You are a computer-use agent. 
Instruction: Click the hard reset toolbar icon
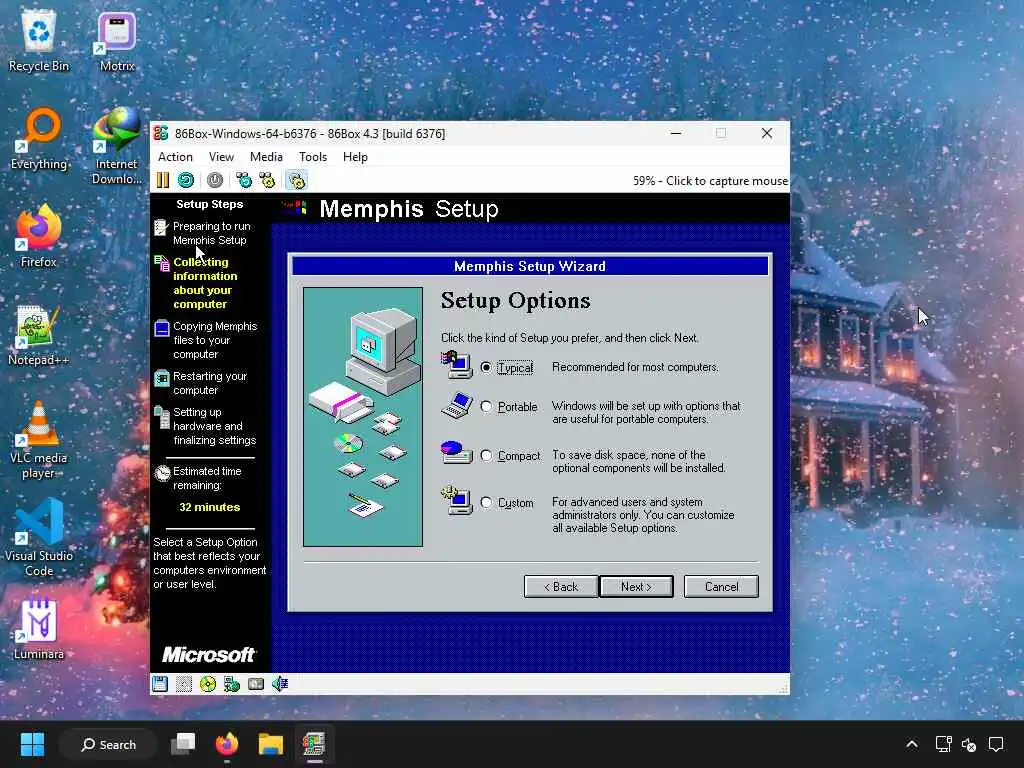[186, 180]
